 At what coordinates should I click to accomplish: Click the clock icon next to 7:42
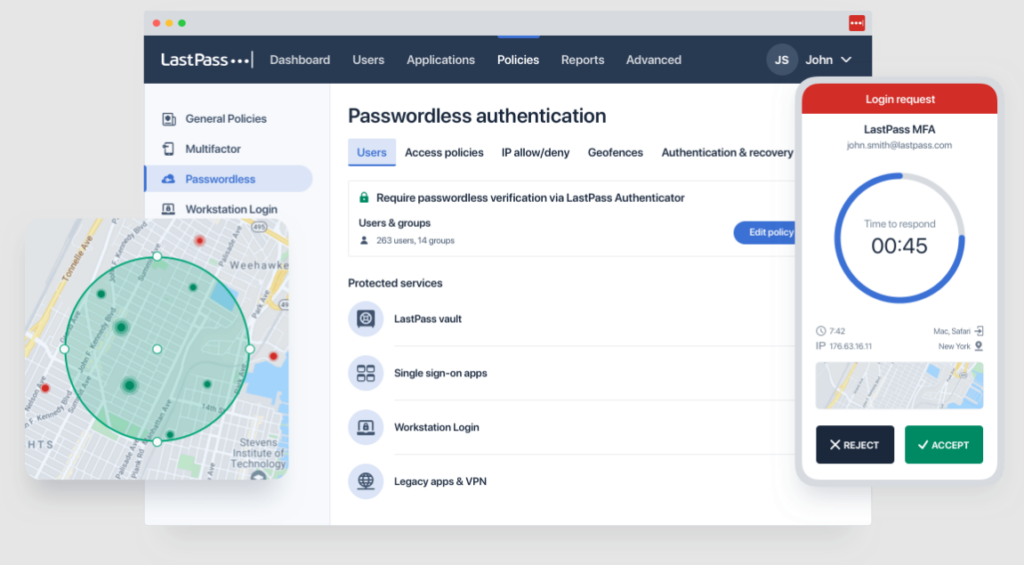click(x=821, y=331)
